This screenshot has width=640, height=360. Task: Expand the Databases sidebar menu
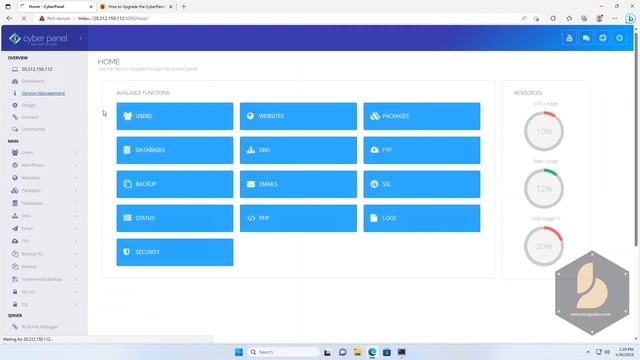click(x=44, y=203)
